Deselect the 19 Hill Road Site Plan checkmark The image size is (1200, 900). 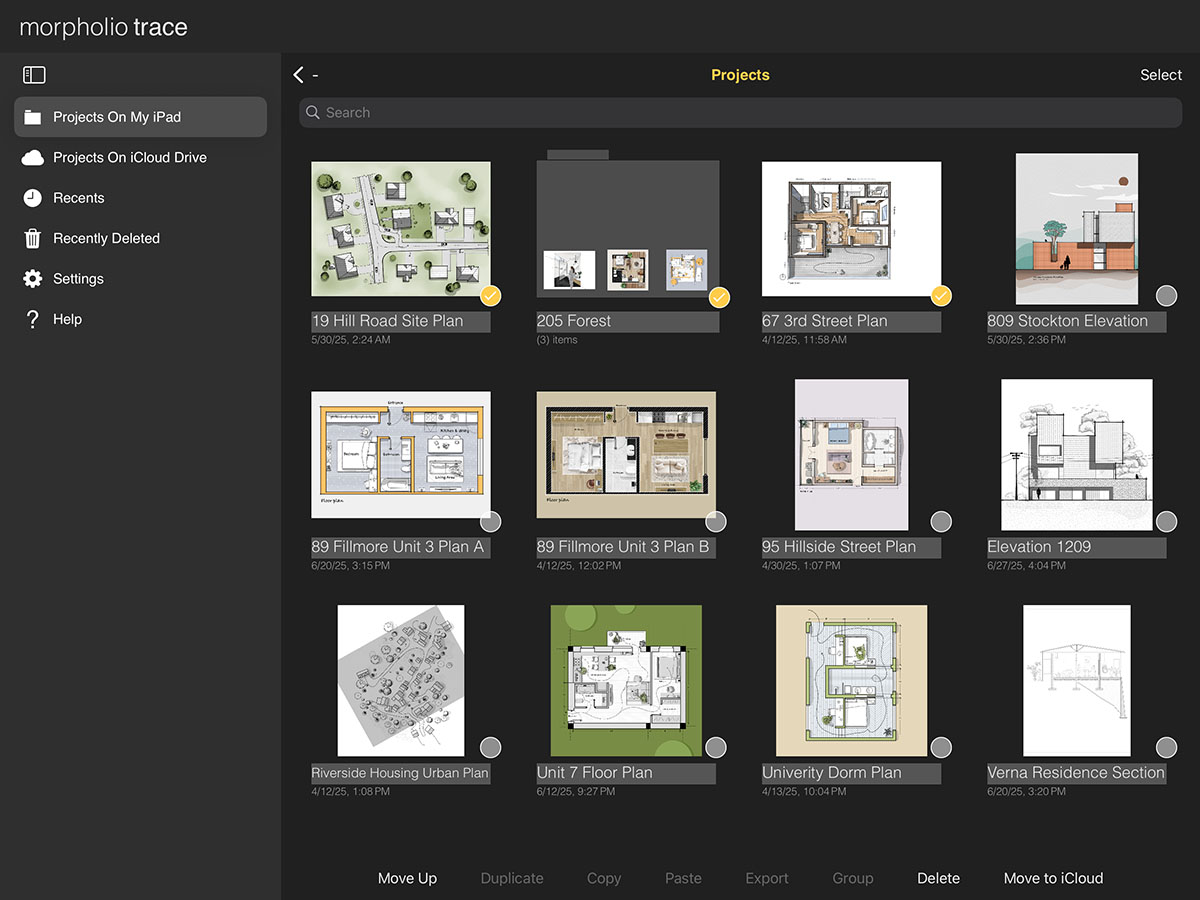point(490,296)
